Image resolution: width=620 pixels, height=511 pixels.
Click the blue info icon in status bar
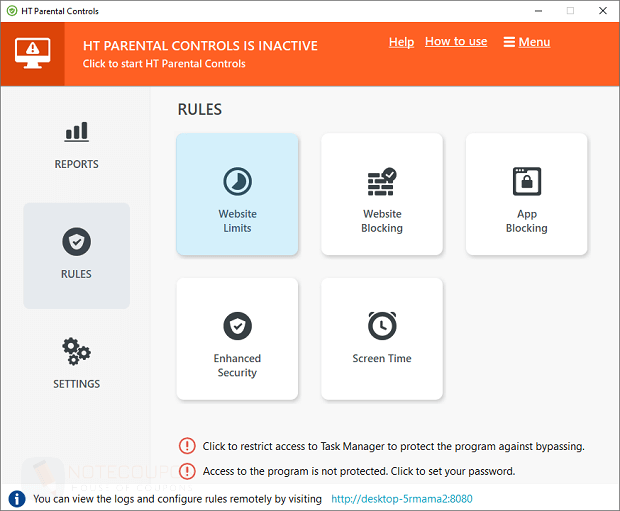pos(17,498)
